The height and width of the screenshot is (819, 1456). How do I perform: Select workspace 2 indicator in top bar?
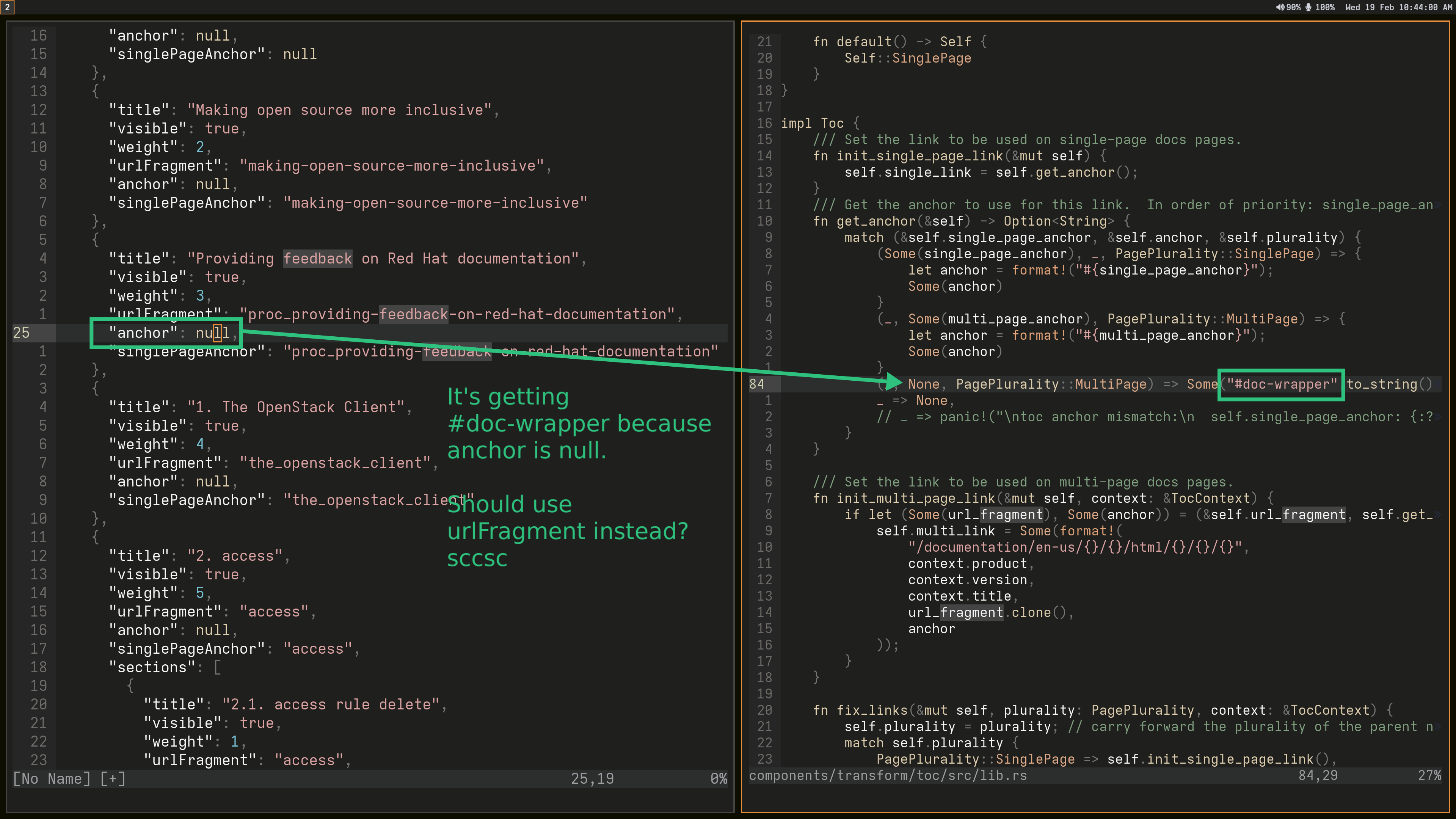(7, 7)
